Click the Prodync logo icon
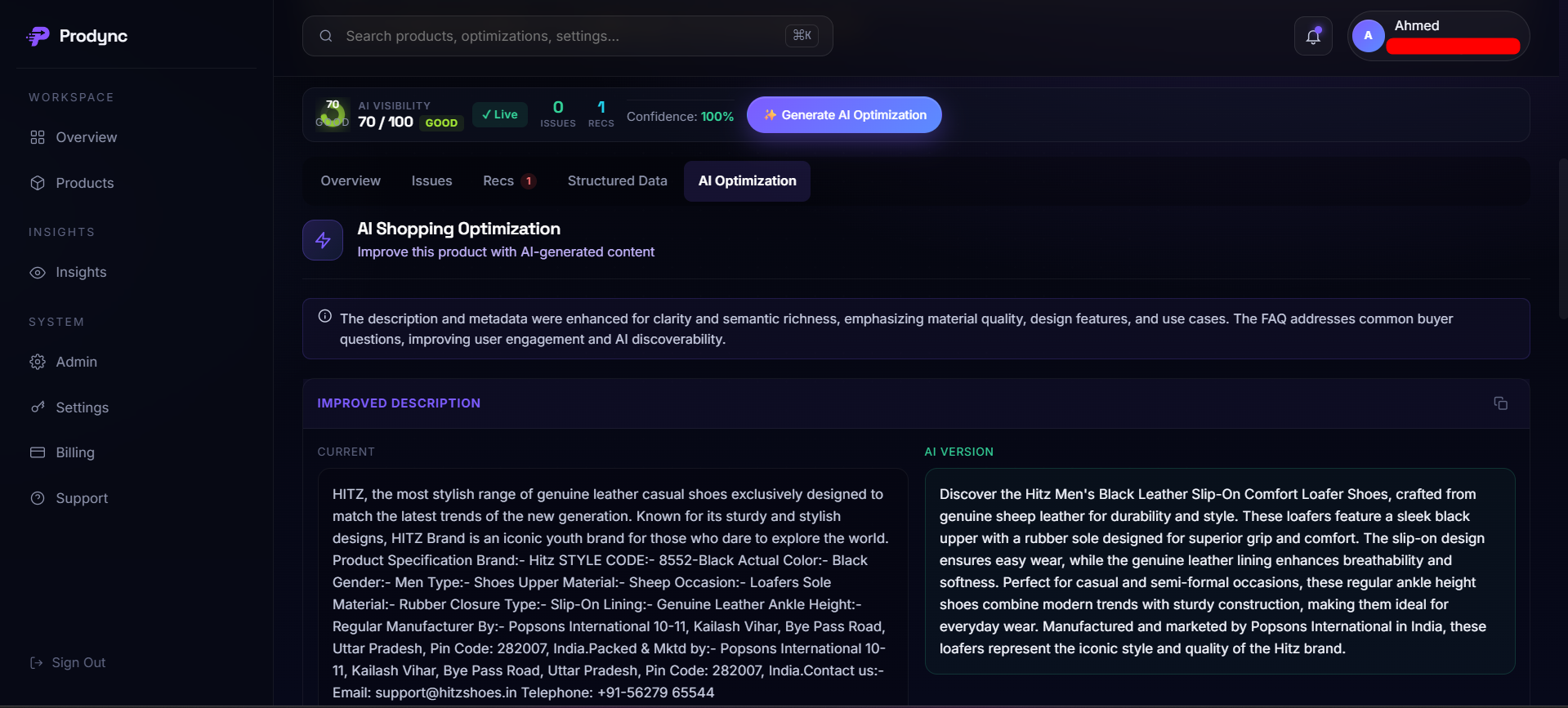The height and width of the screenshot is (708, 1568). click(x=38, y=36)
